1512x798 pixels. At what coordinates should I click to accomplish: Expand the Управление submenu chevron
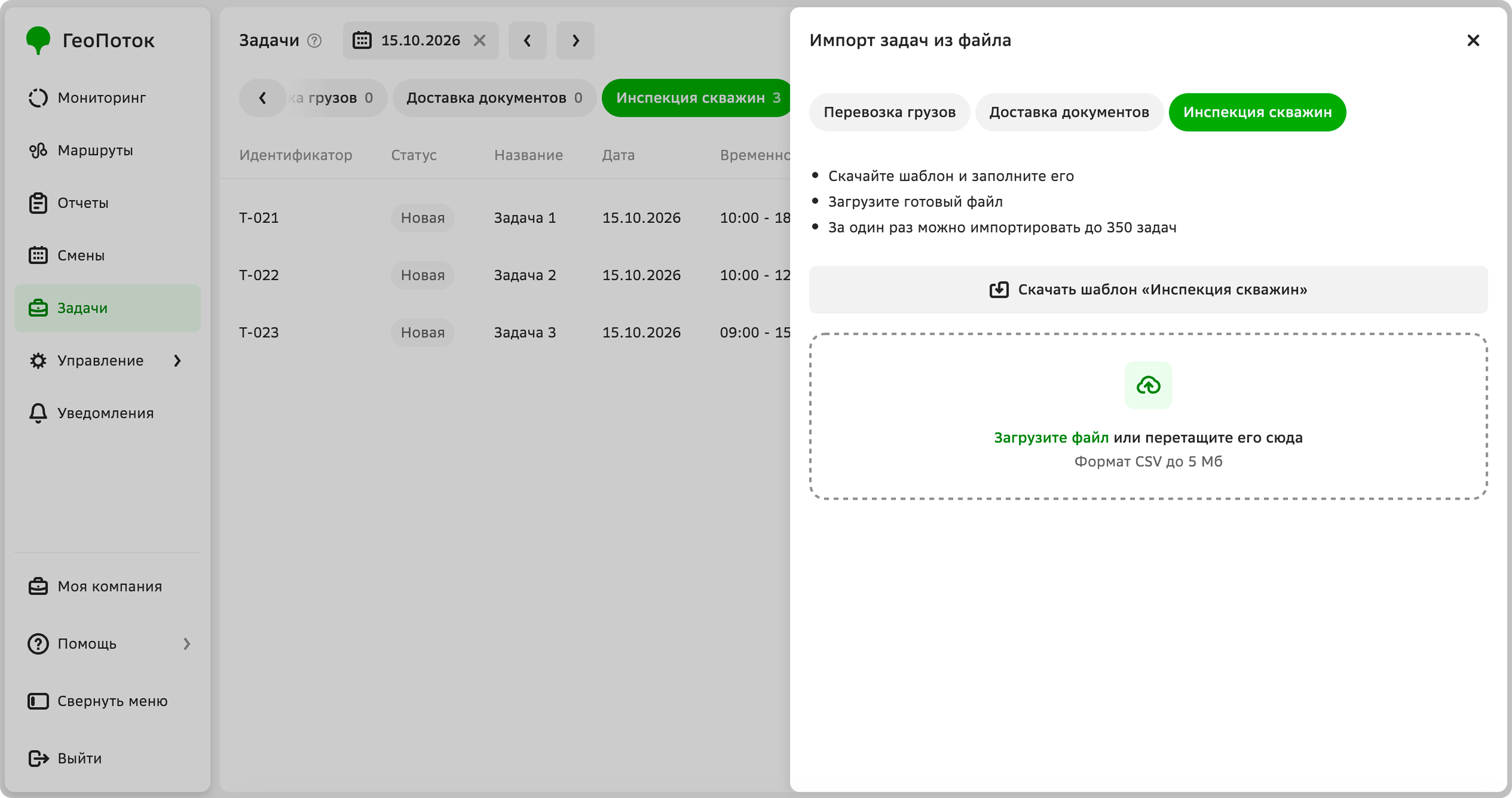coord(177,360)
